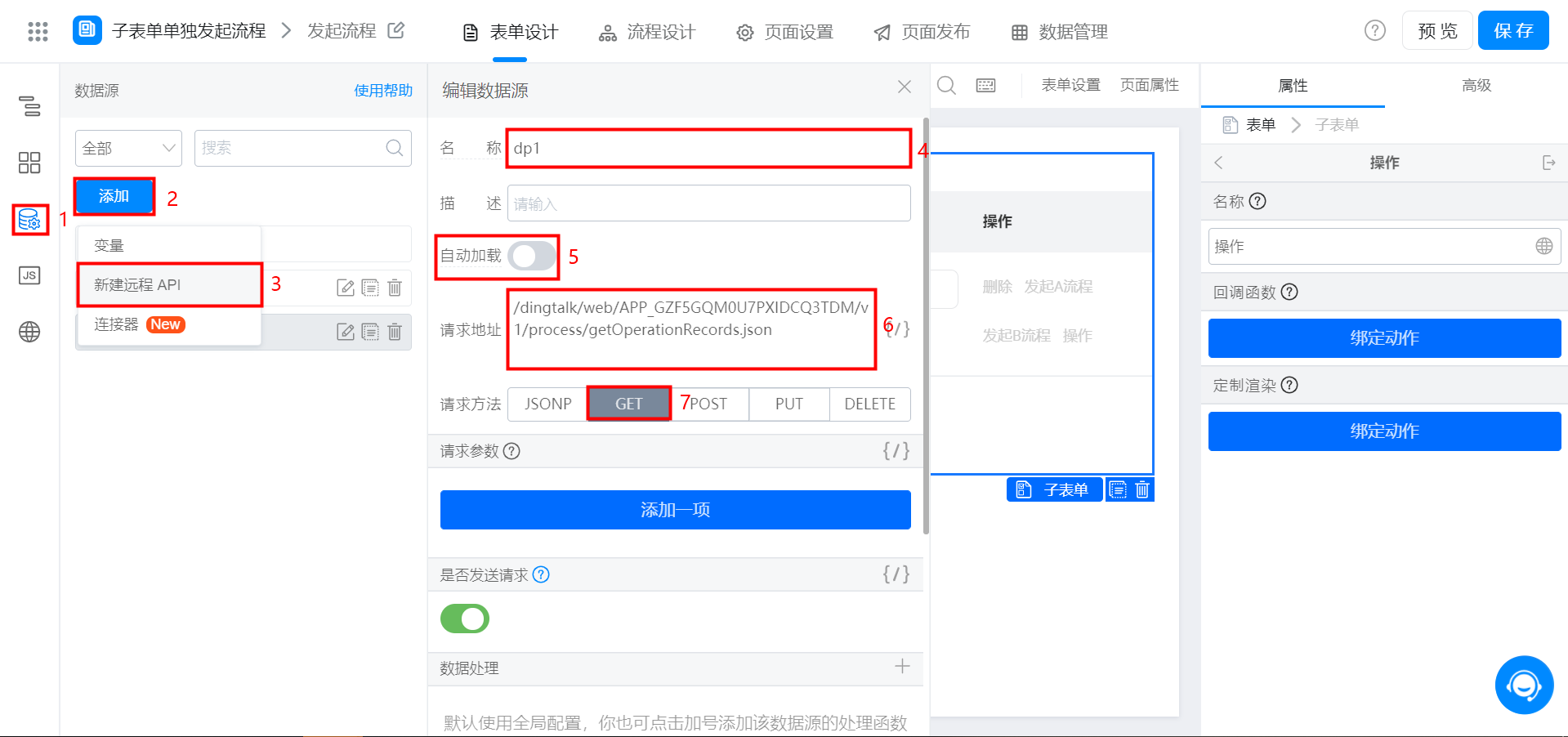Screen dimensions: 1568x737
Task: Click 绑定动作 under 定制渲染
Action: coord(1385,431)
